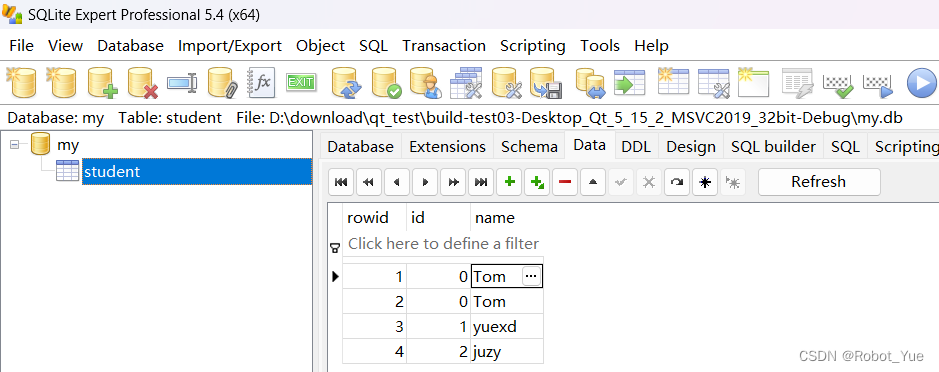Click the rename text-field toolbar icon

[x=182, y=83]
